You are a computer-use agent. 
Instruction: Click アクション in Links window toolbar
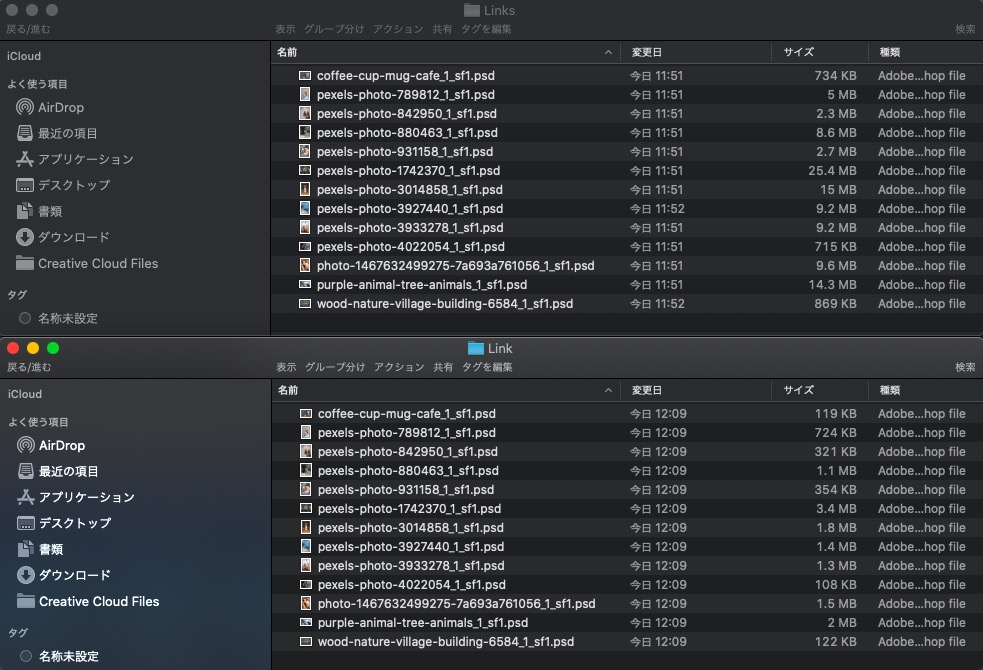click(x=397, y=29)
